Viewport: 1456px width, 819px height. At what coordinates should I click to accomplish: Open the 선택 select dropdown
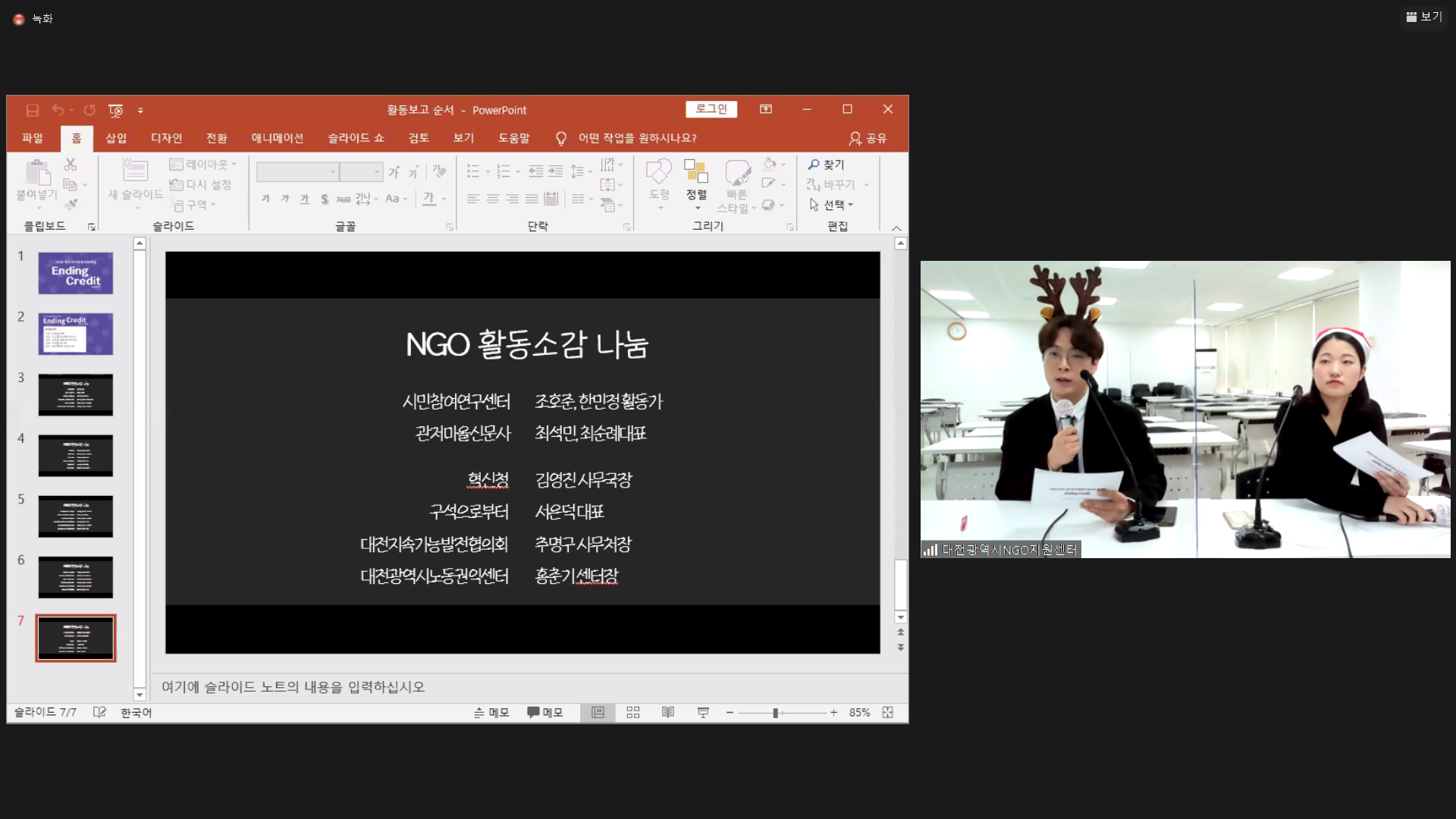click(x=832, y=205)
